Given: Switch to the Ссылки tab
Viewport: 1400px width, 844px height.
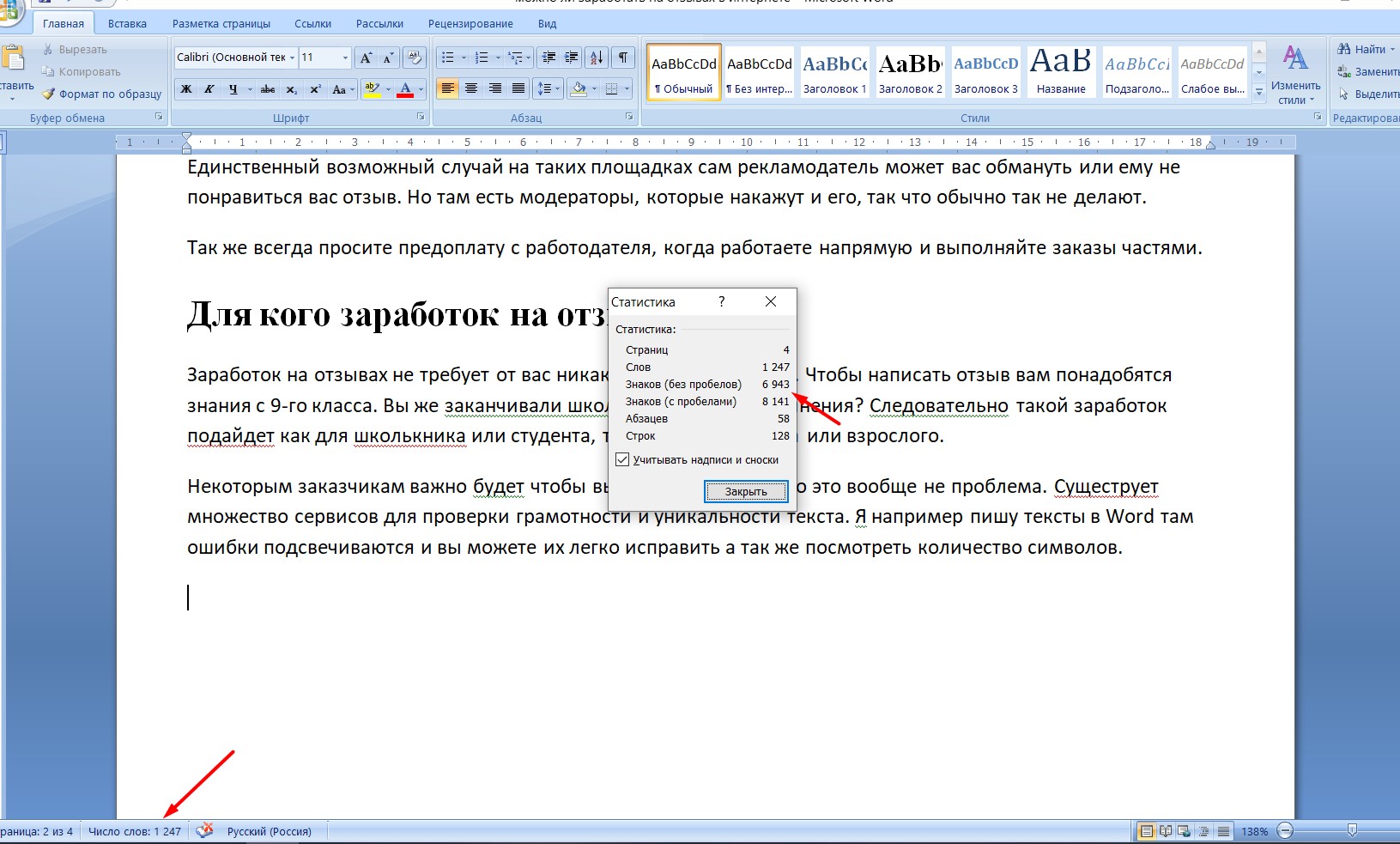Looking at the screenshot, I should point(313,23).
